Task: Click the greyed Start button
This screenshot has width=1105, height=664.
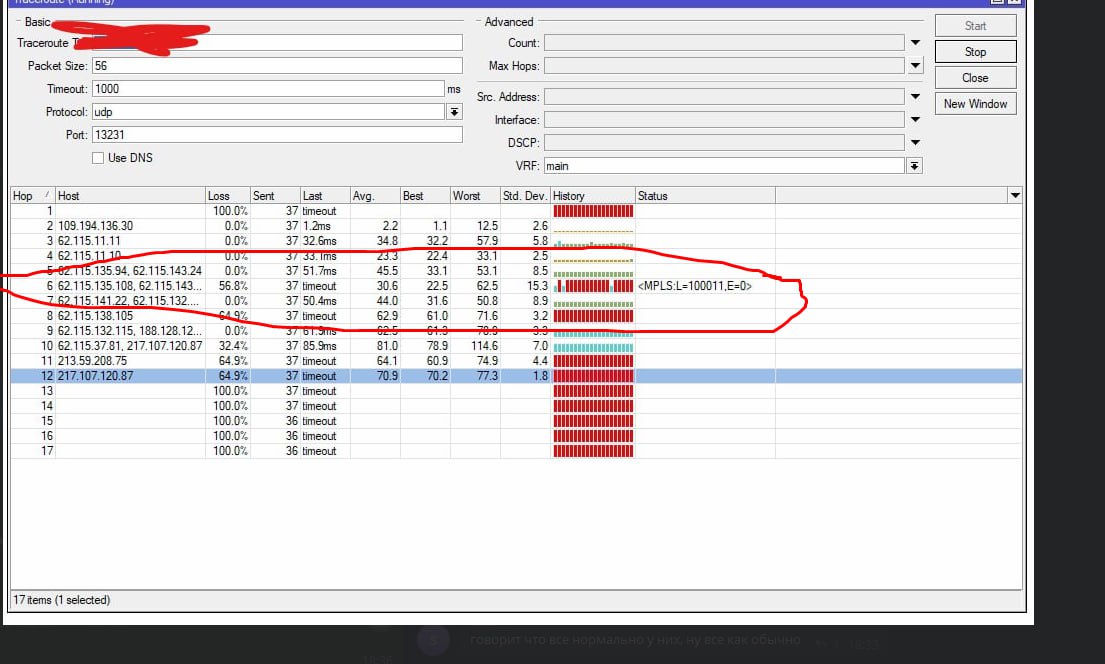Action: [975, 25]
